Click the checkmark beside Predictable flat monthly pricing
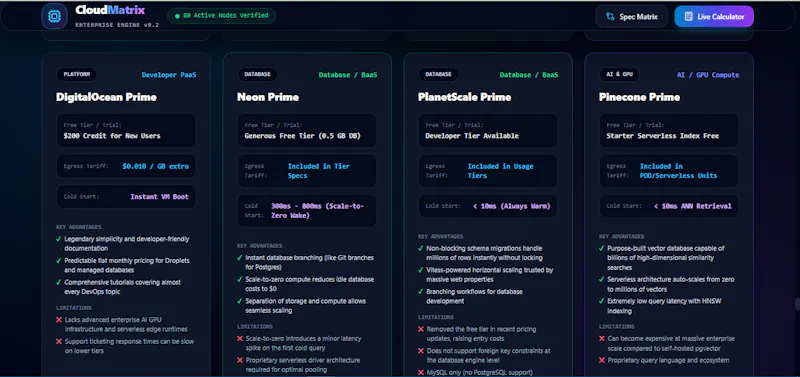This screenshot has height=377, width=800. [x=59, y=260]
